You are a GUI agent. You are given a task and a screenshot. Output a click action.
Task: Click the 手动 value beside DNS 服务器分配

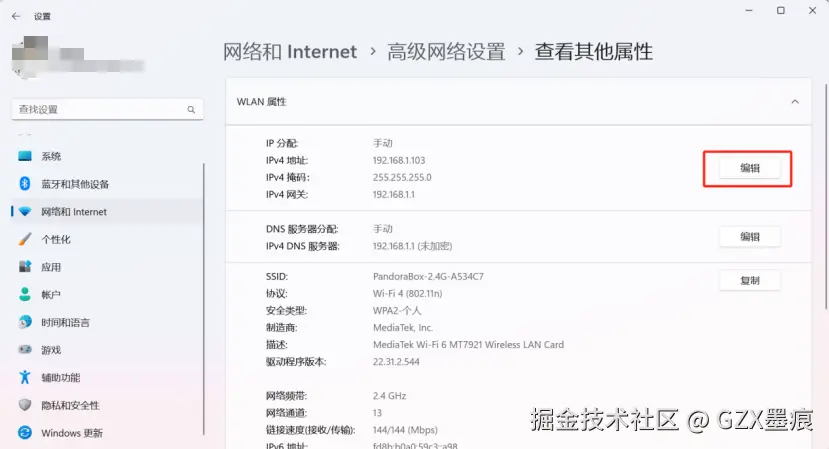click(383, 229)
